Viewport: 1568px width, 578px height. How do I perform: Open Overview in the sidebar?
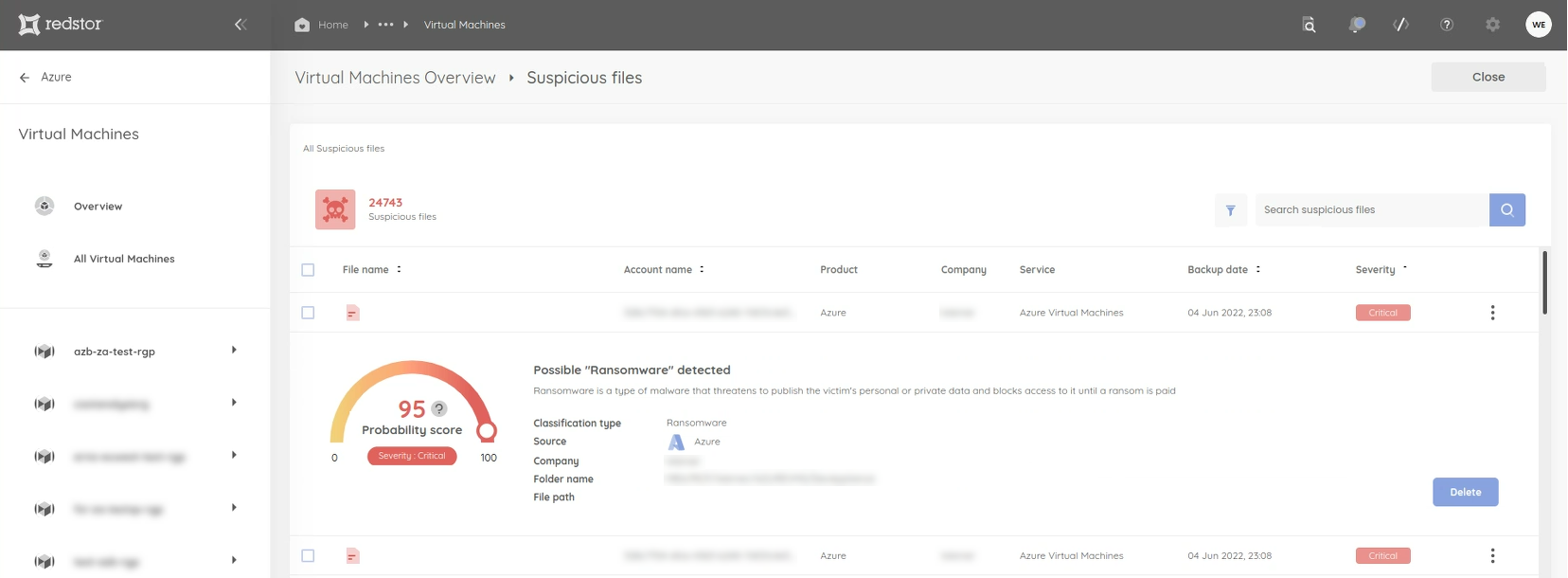pos(98,207)
